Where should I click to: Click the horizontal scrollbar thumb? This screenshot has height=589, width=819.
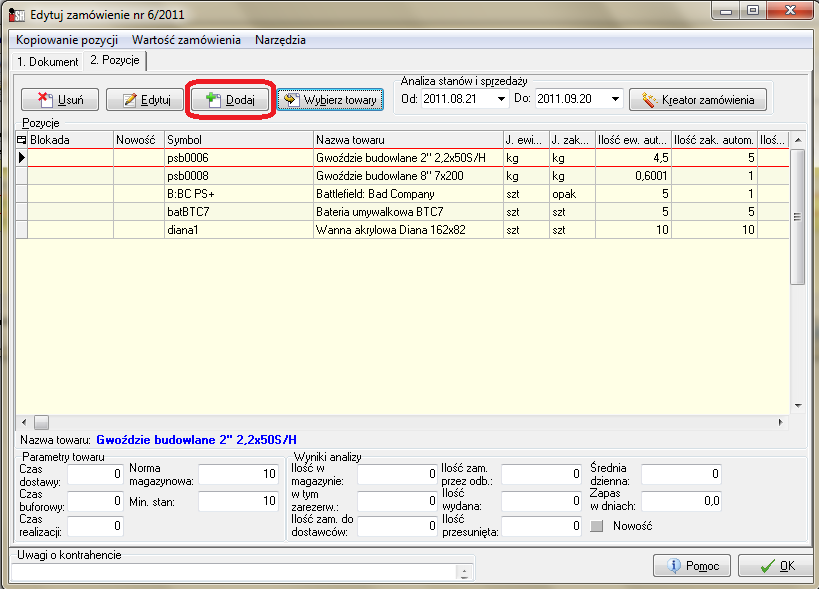pyautogui.click(x=41, y=422)
